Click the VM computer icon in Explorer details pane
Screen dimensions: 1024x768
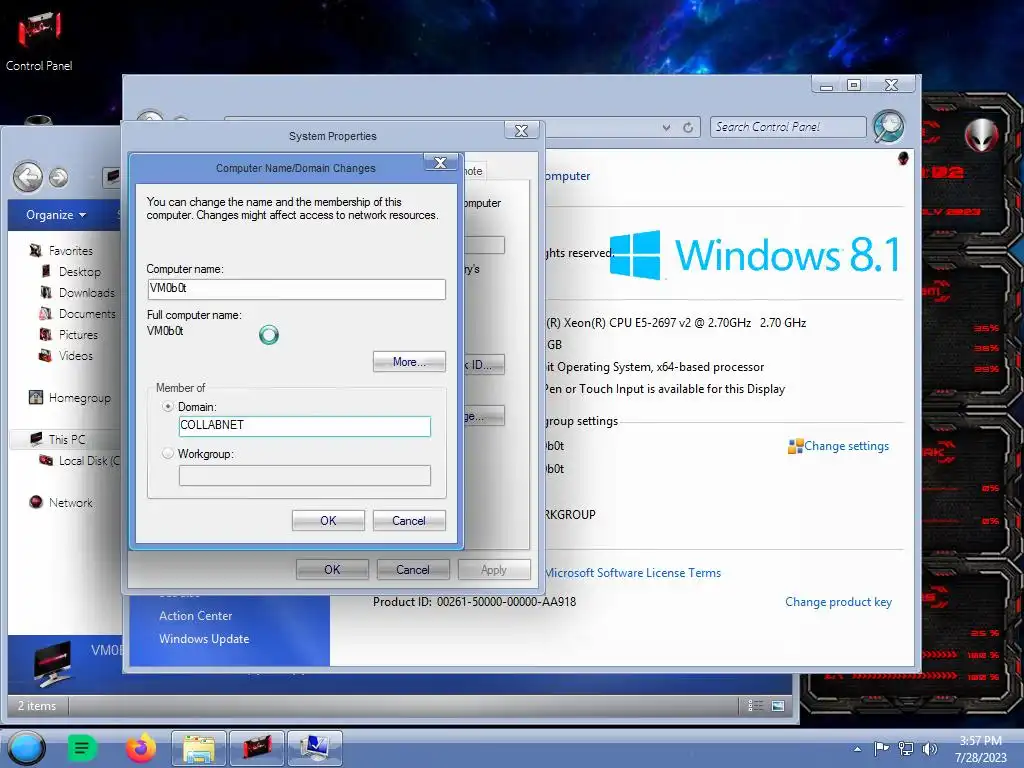tap(52, 664)
